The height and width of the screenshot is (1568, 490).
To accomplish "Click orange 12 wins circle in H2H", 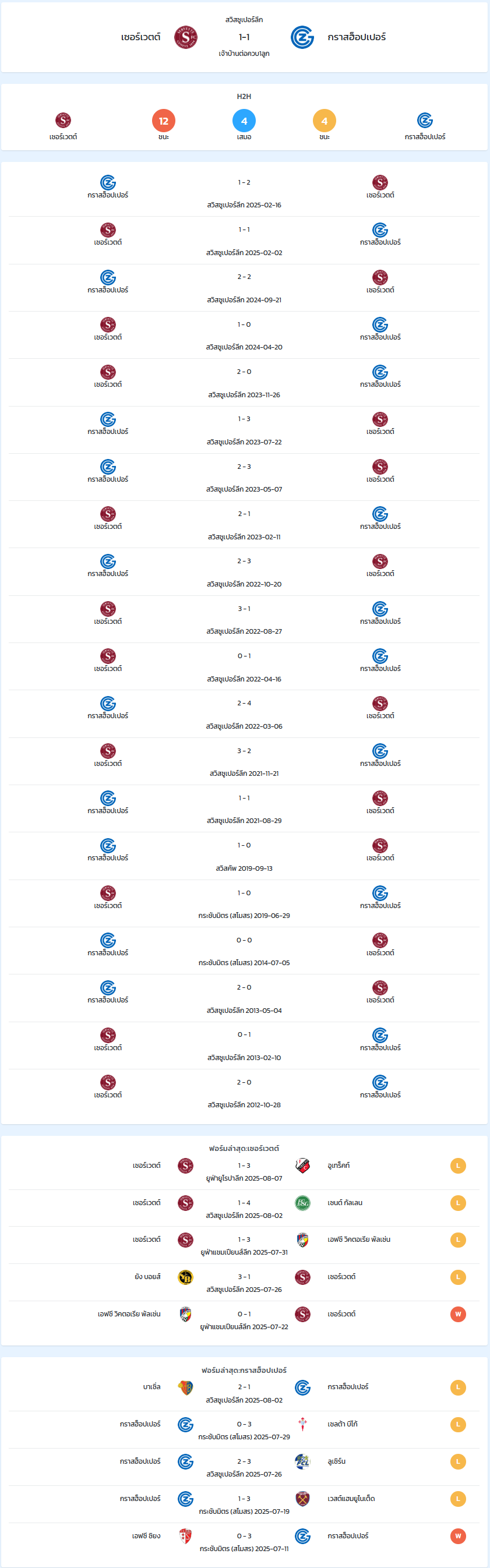I will pos(164,121).
